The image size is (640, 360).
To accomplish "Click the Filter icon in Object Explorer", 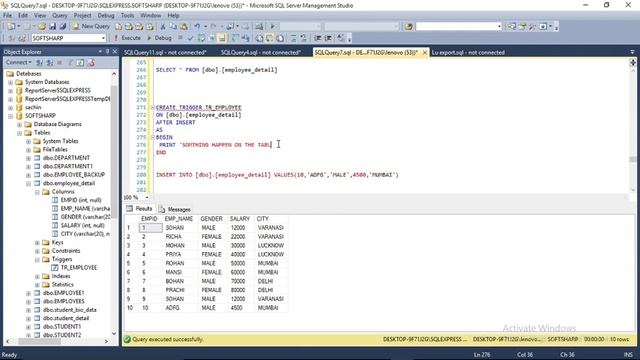I will point(70,62).
